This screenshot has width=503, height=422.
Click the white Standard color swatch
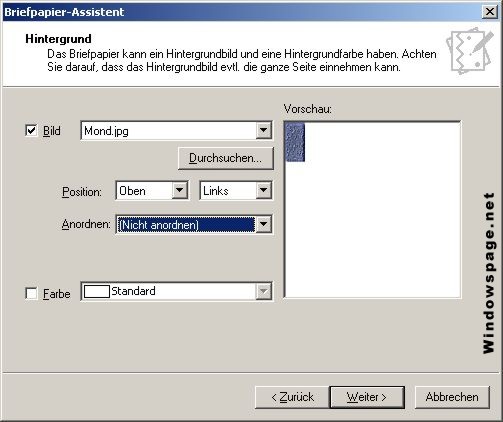(x=97, y=292)
